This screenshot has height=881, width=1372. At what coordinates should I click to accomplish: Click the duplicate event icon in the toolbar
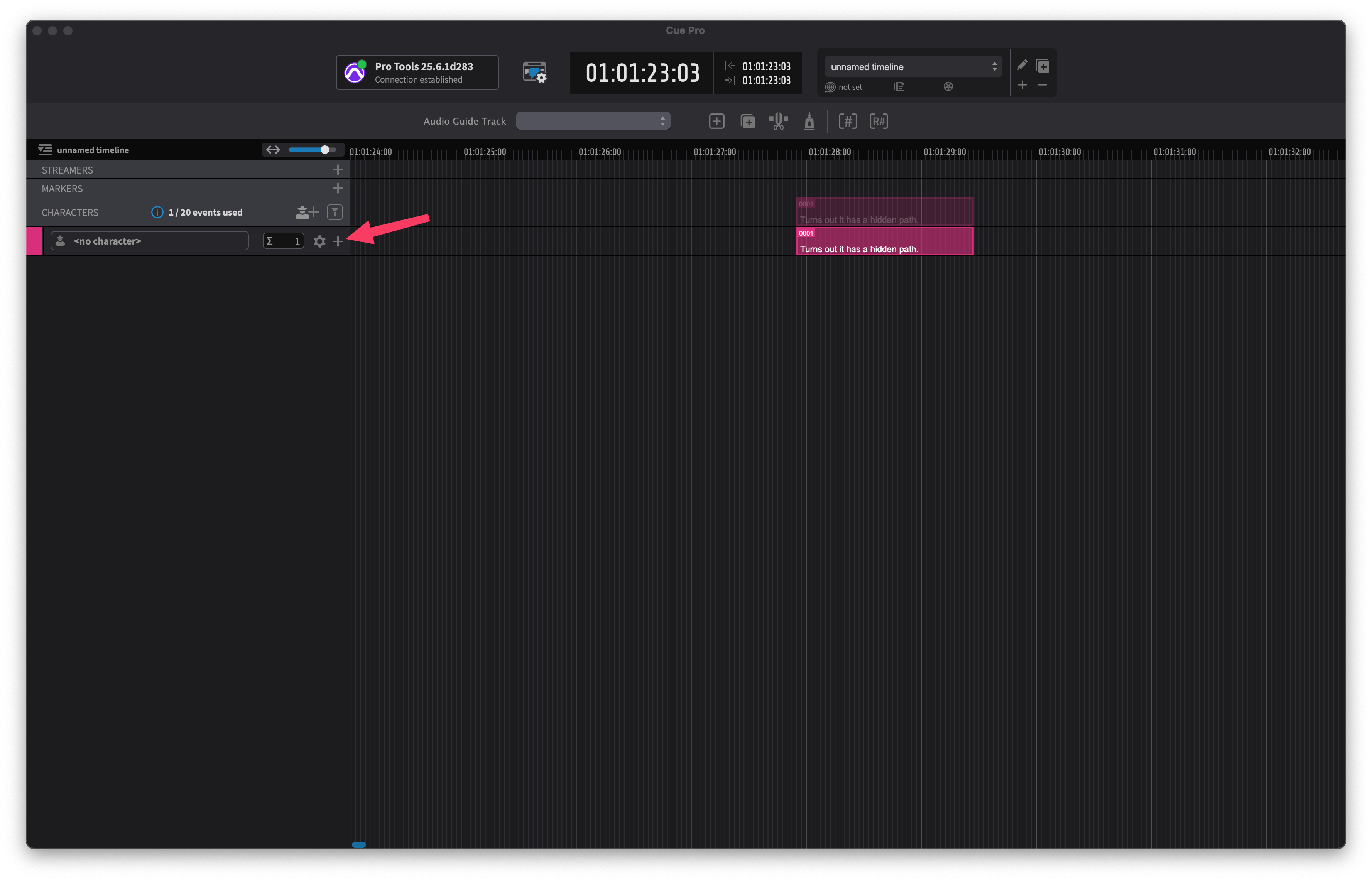pyautogui.click(x=747, y=121)
